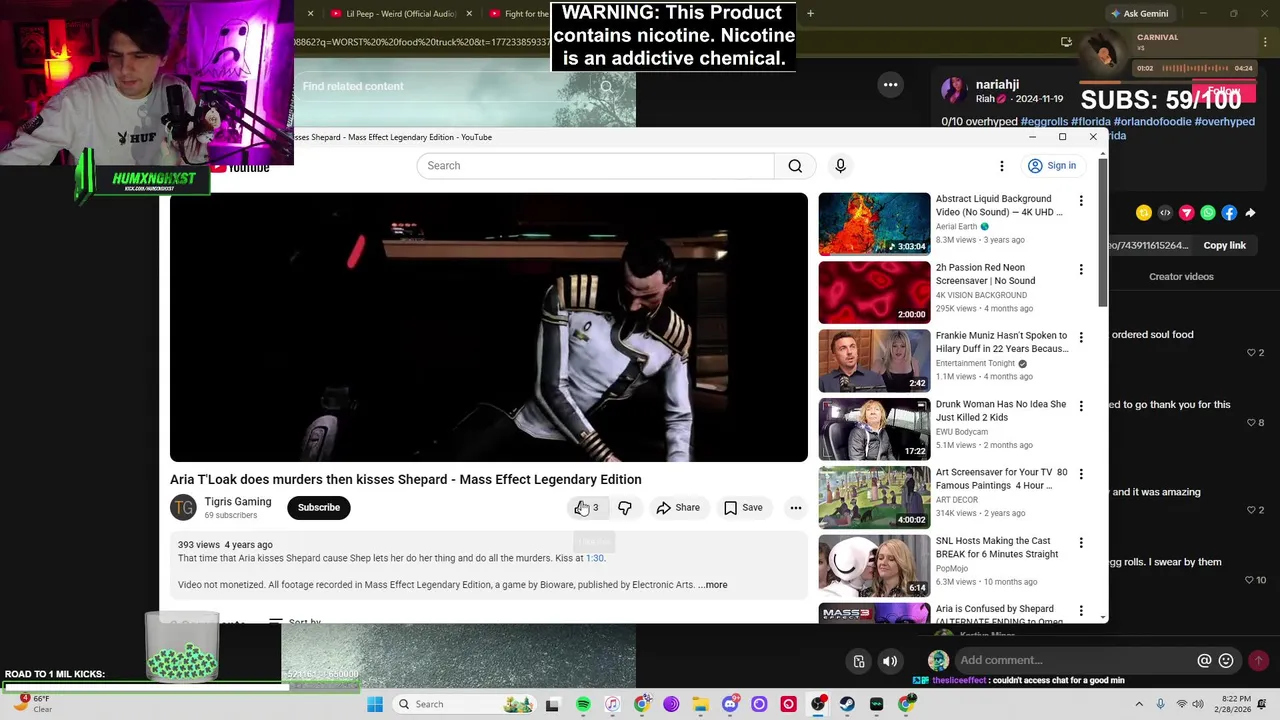Switch to Fight for the... browser tab
The image size is (1280, 720).
pyautogui.click(x=520, y=14)
